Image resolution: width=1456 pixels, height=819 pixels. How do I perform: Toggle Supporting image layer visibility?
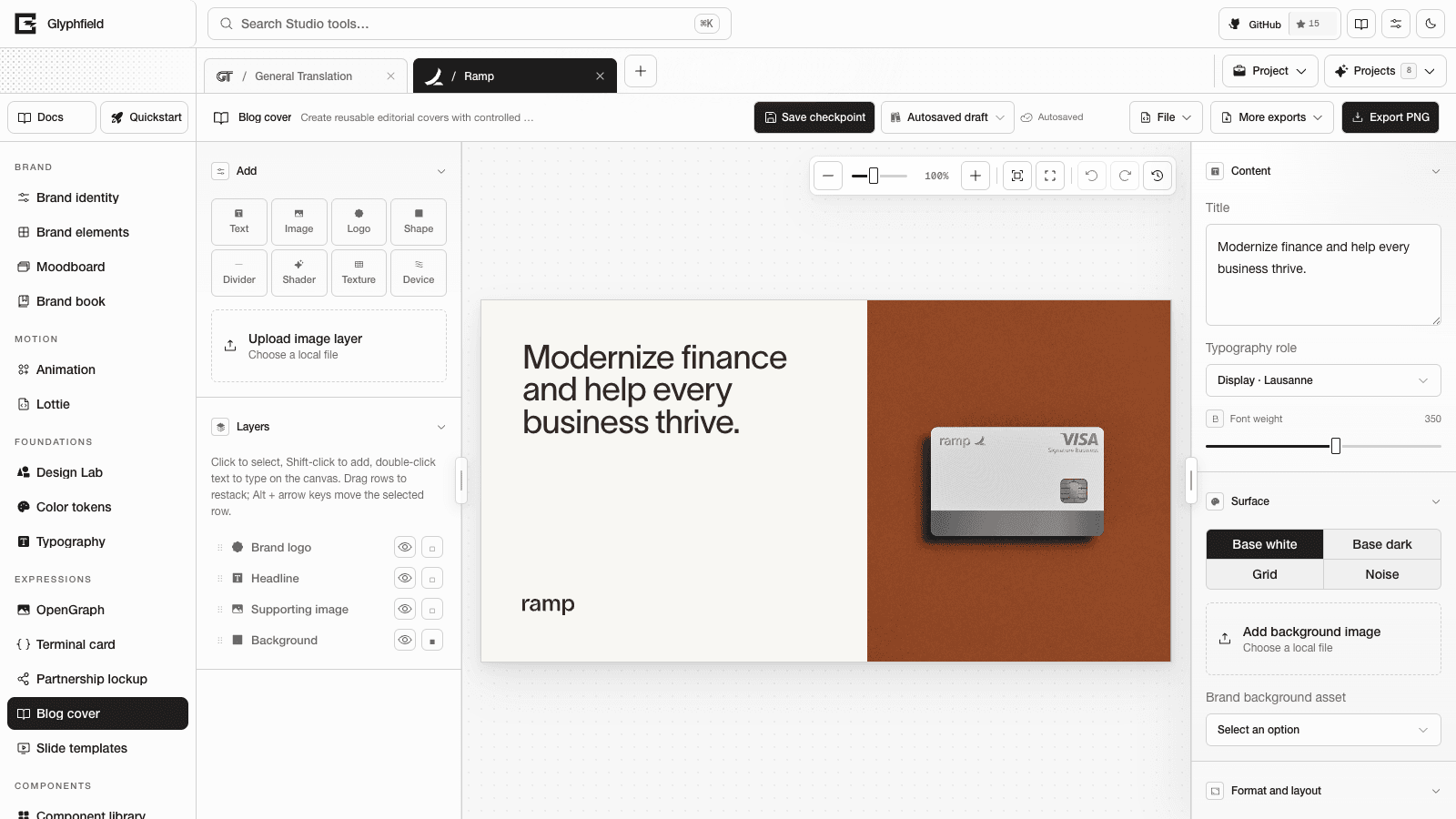(x=405, y=609)
